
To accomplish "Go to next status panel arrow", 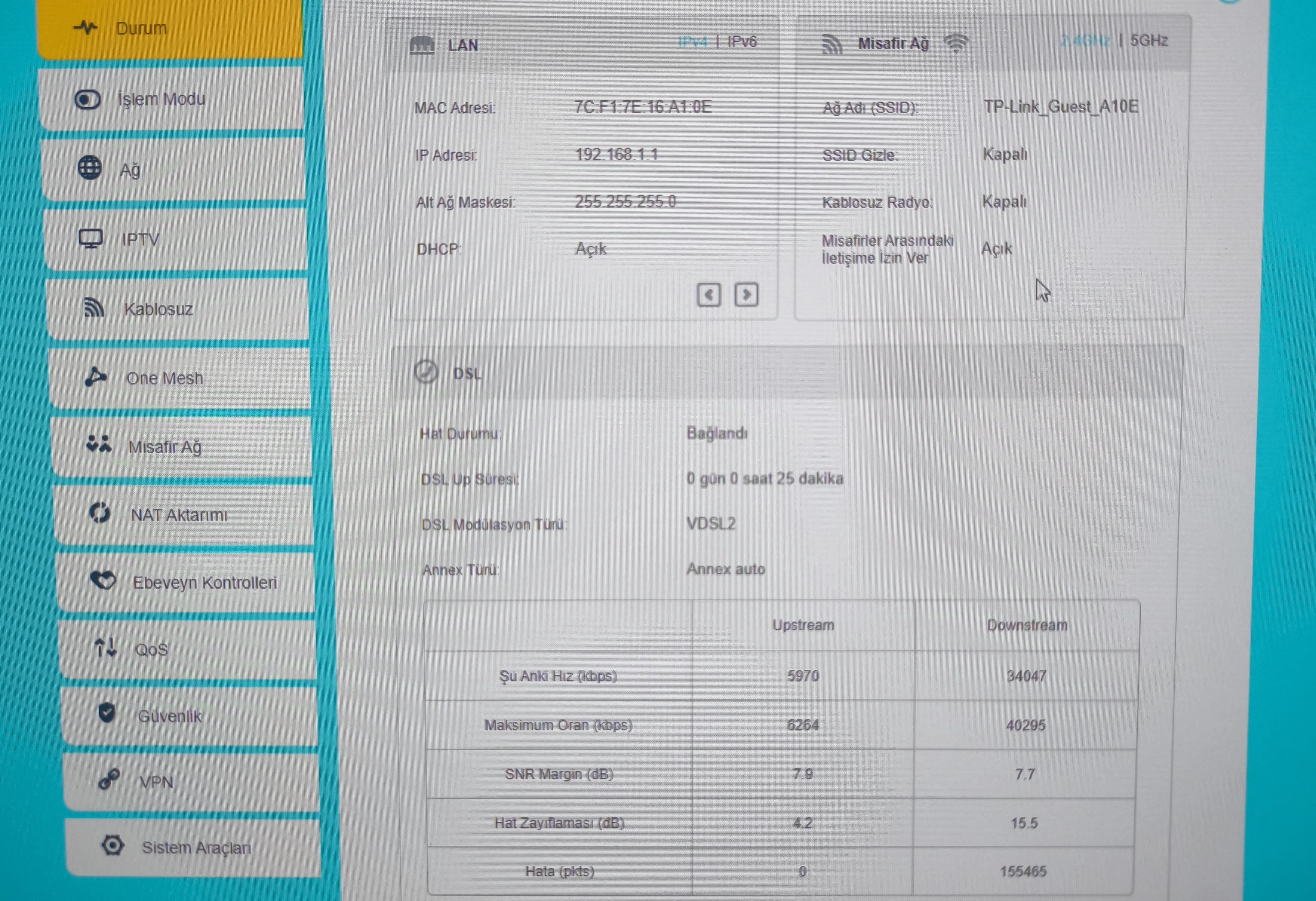I will pos(746,295).
